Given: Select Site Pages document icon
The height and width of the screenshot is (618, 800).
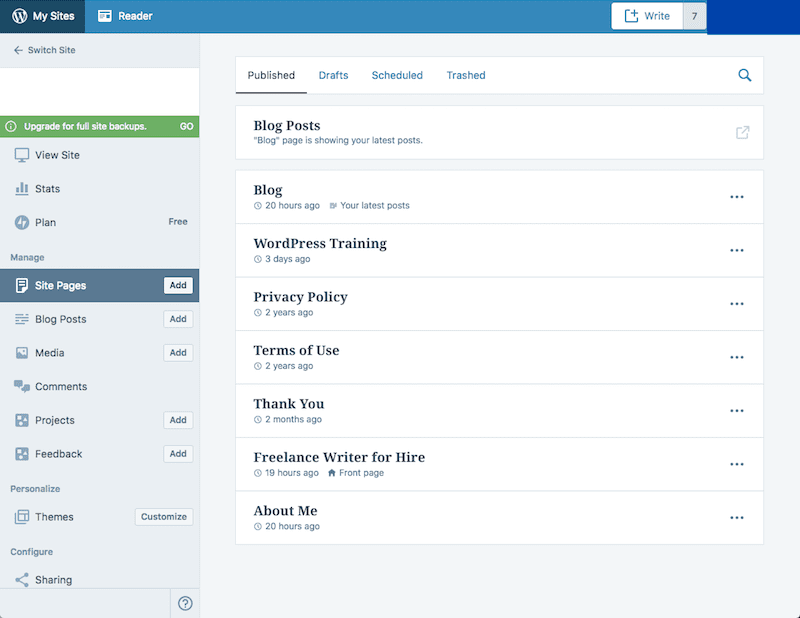Looking at the screenshot, I should (21, 285).
